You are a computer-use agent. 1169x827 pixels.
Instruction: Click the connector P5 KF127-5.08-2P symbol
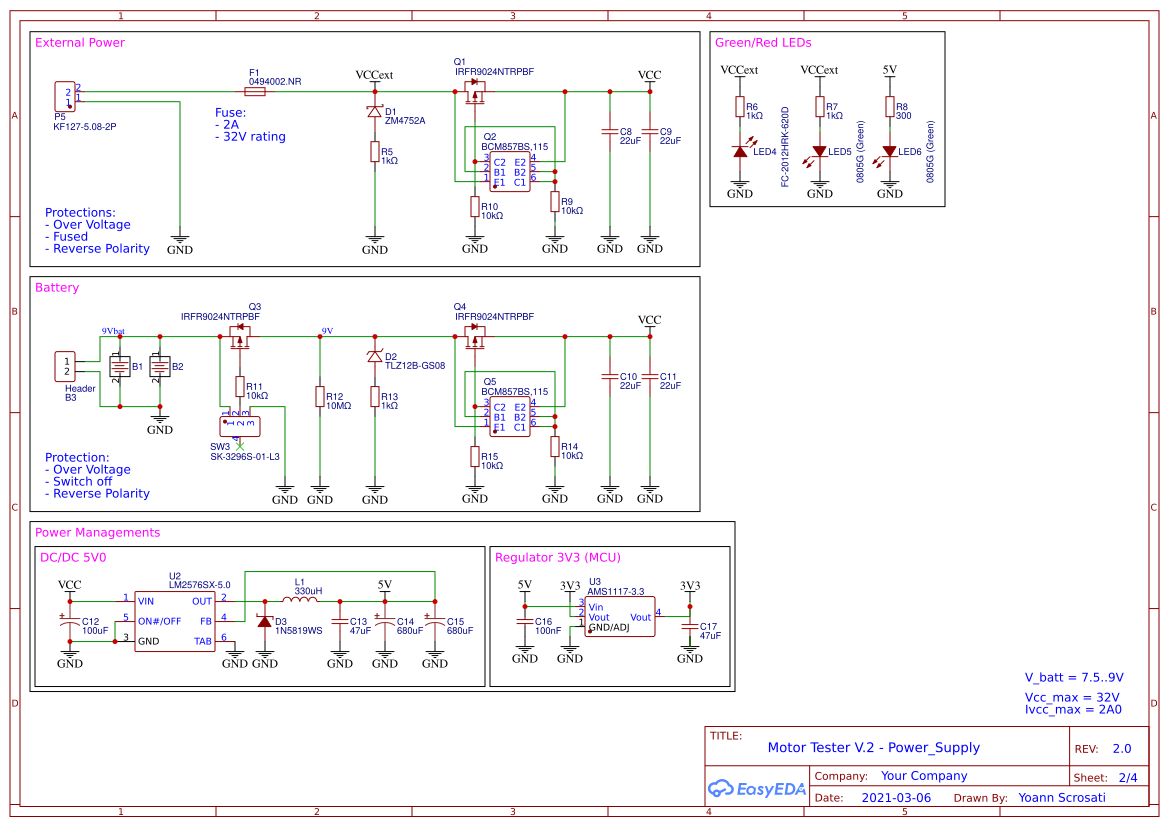(64, 95)
